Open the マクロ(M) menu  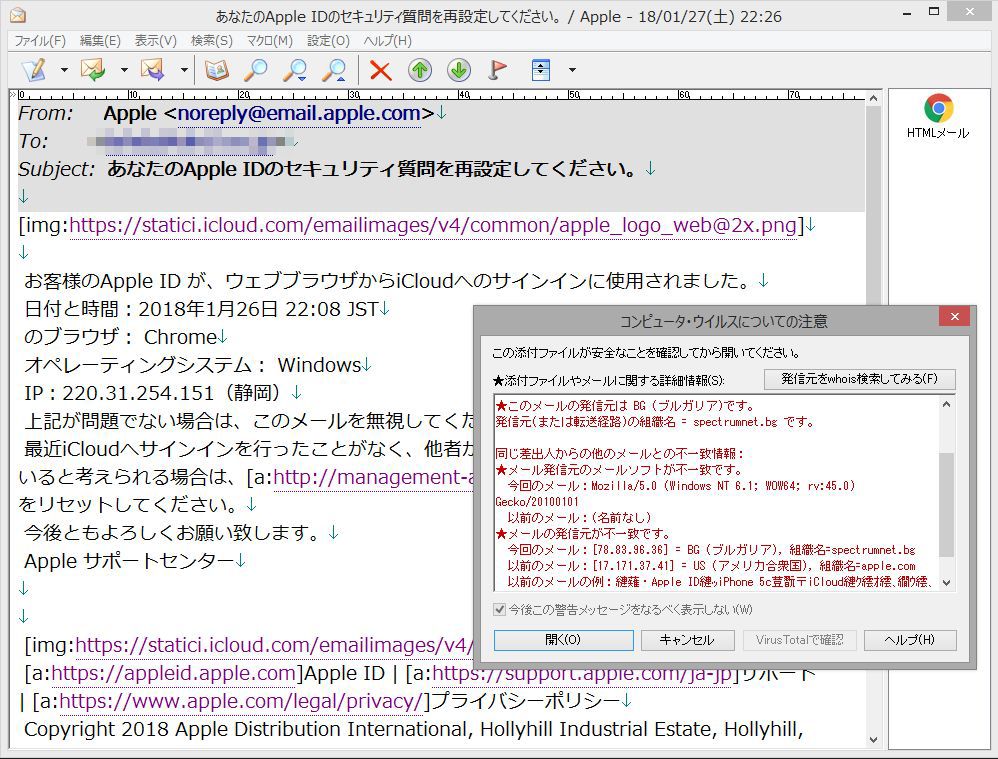[270, 41]
